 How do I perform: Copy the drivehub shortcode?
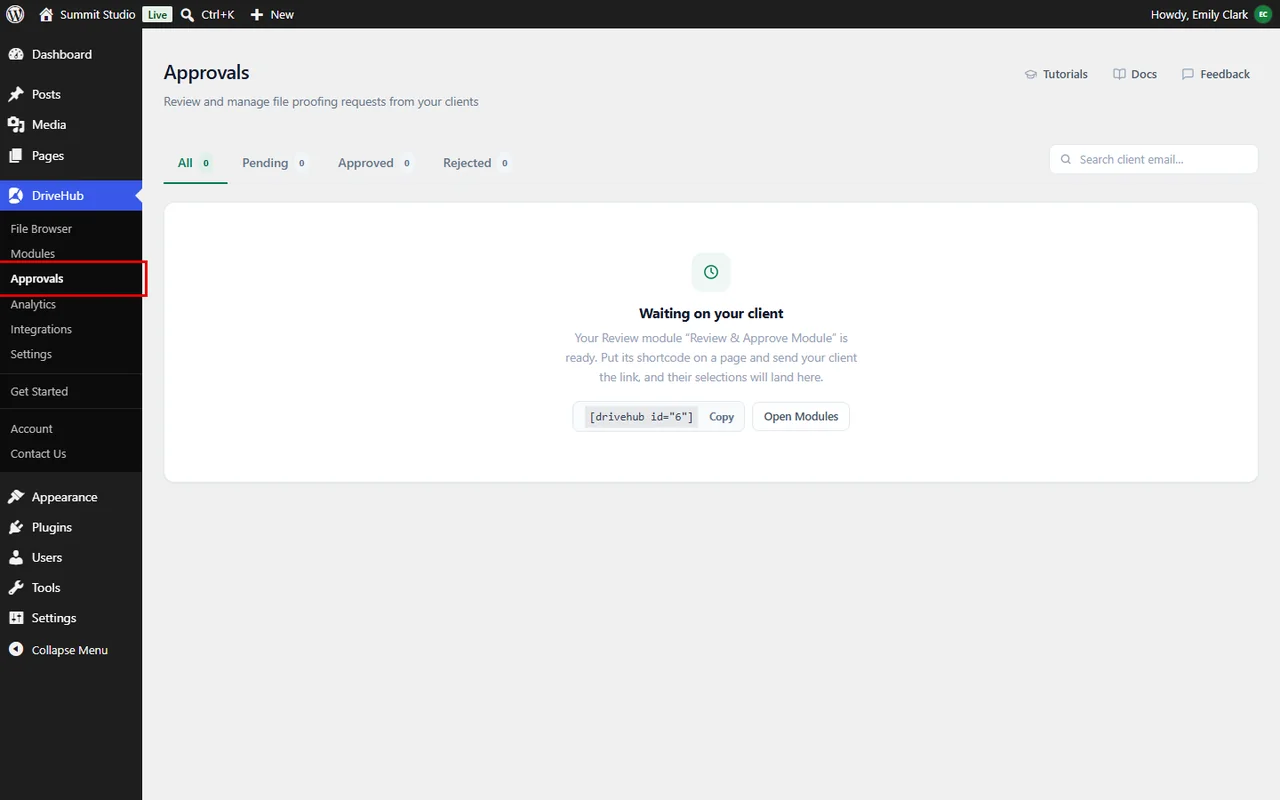click(722, 417)
